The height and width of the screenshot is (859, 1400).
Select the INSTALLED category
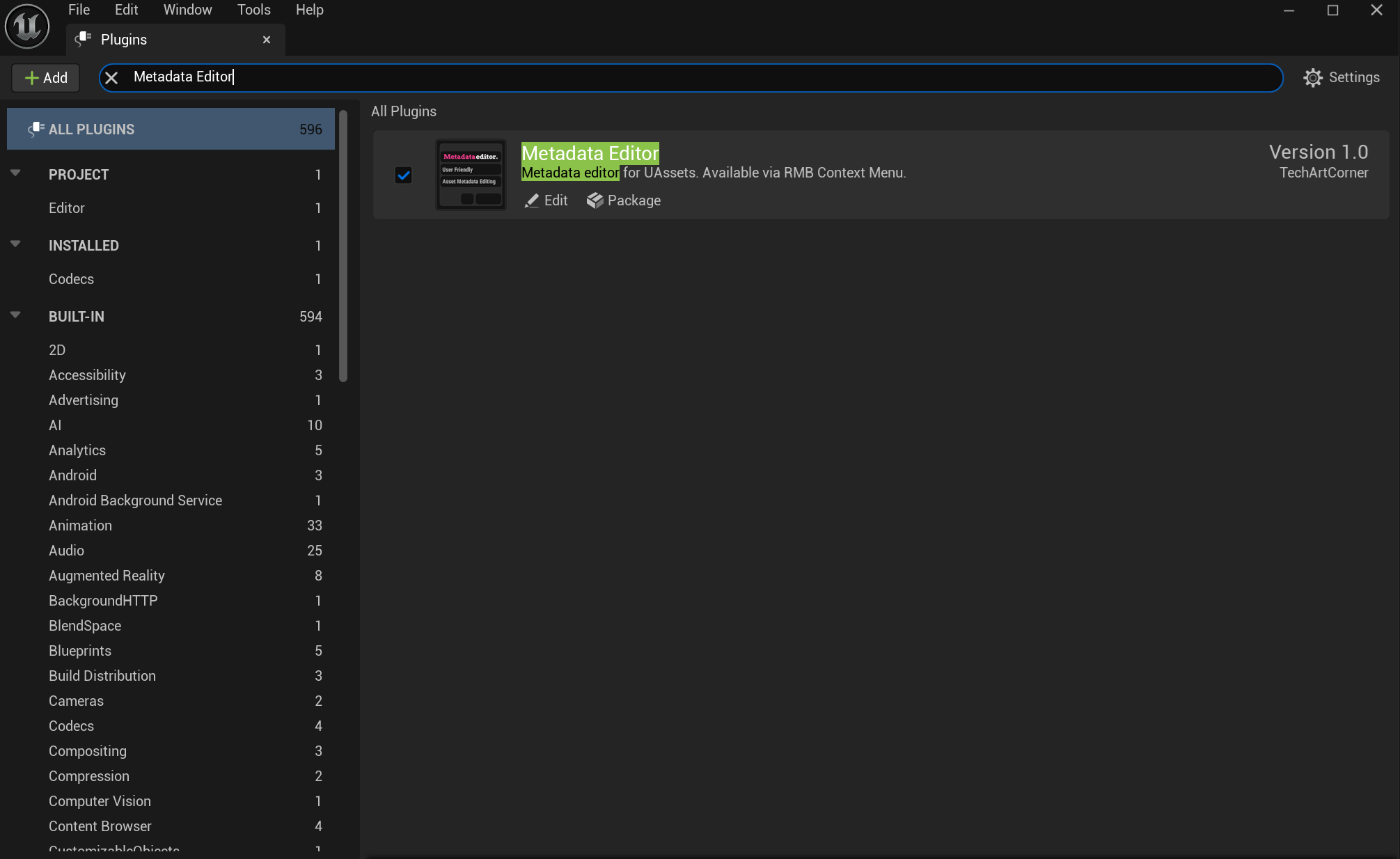[x=171, y=246]
